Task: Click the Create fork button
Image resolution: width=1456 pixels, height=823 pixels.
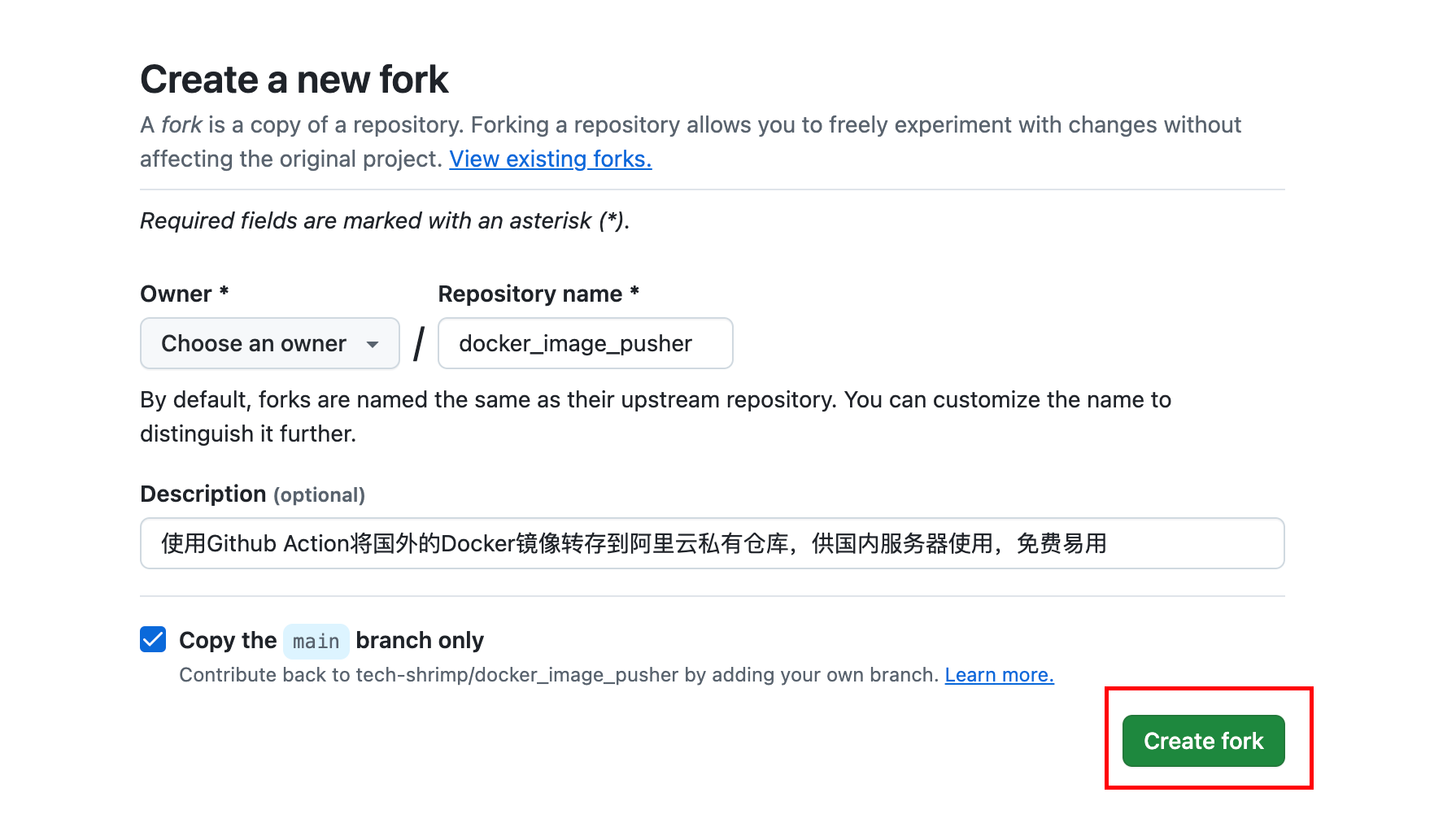Action: (x=1203, y=741)
